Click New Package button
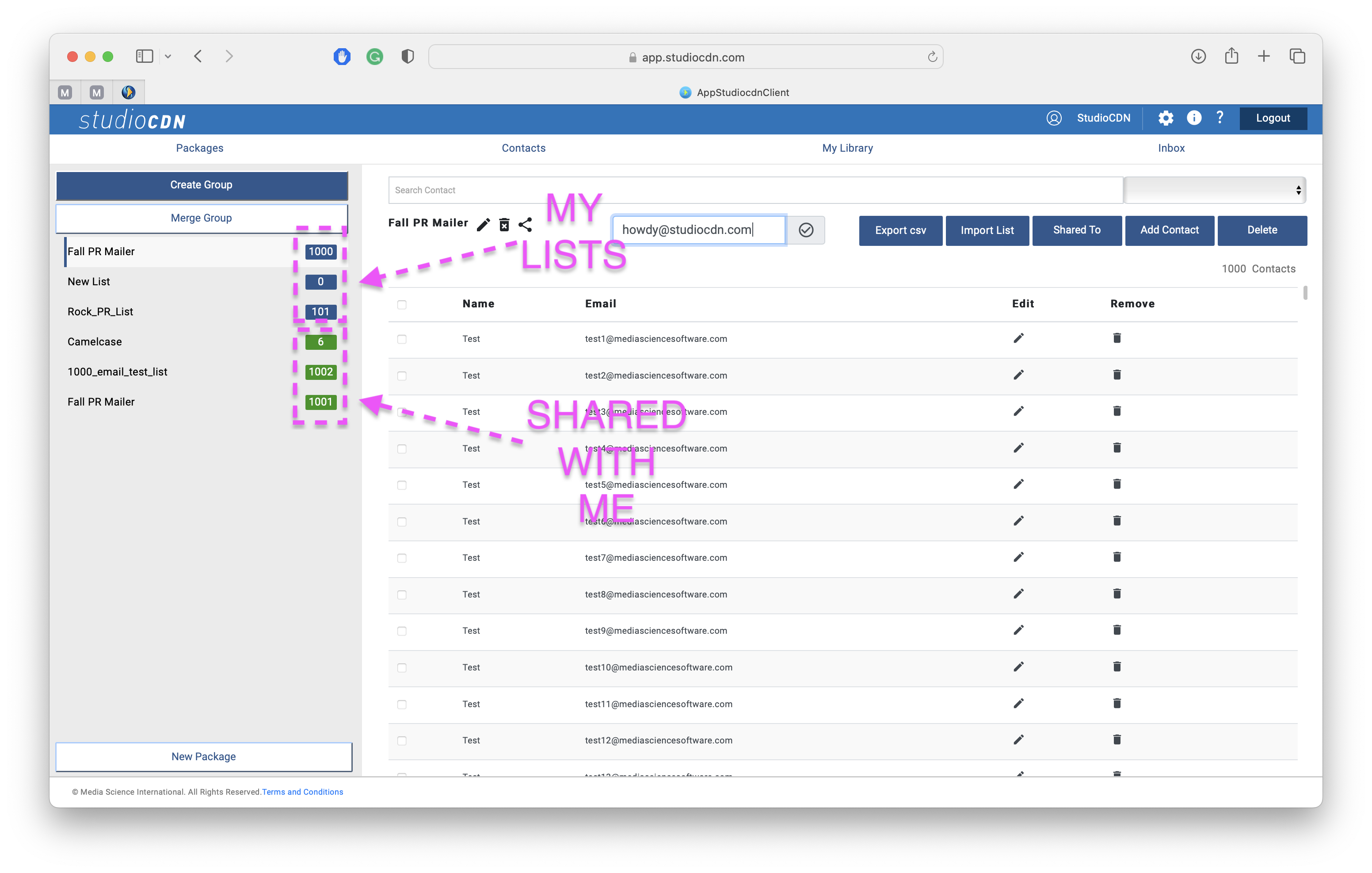Image resolution: width=1372 pixels, height=873 pixels. [x=204, y=757]
